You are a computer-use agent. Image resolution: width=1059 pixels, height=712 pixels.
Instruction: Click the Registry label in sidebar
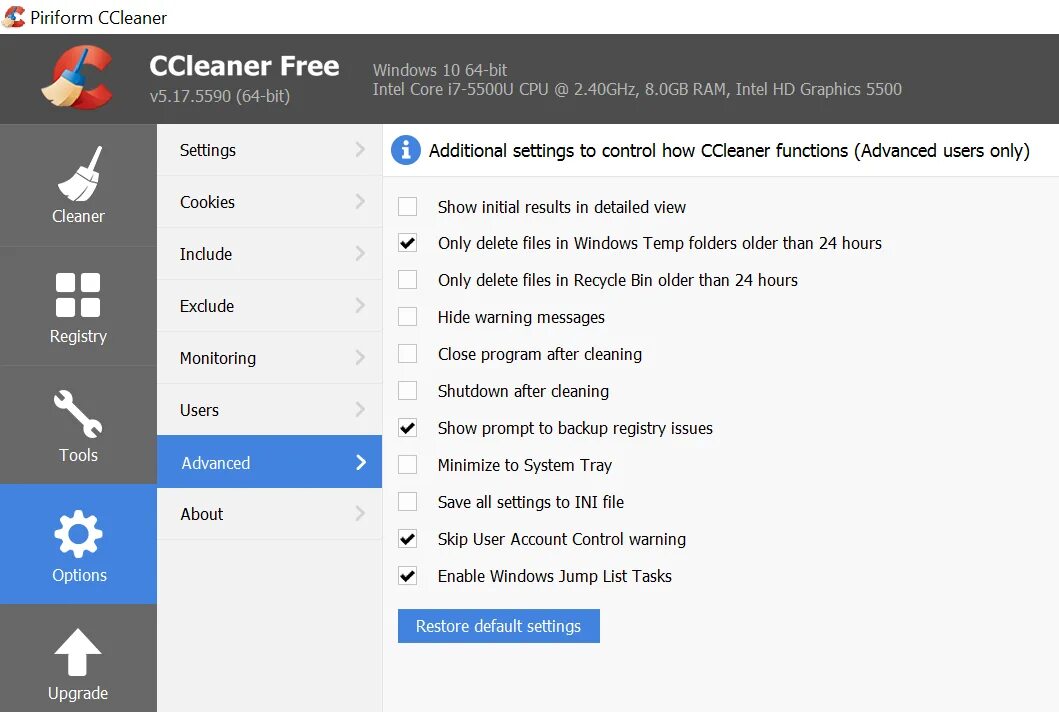pos(78,336)
